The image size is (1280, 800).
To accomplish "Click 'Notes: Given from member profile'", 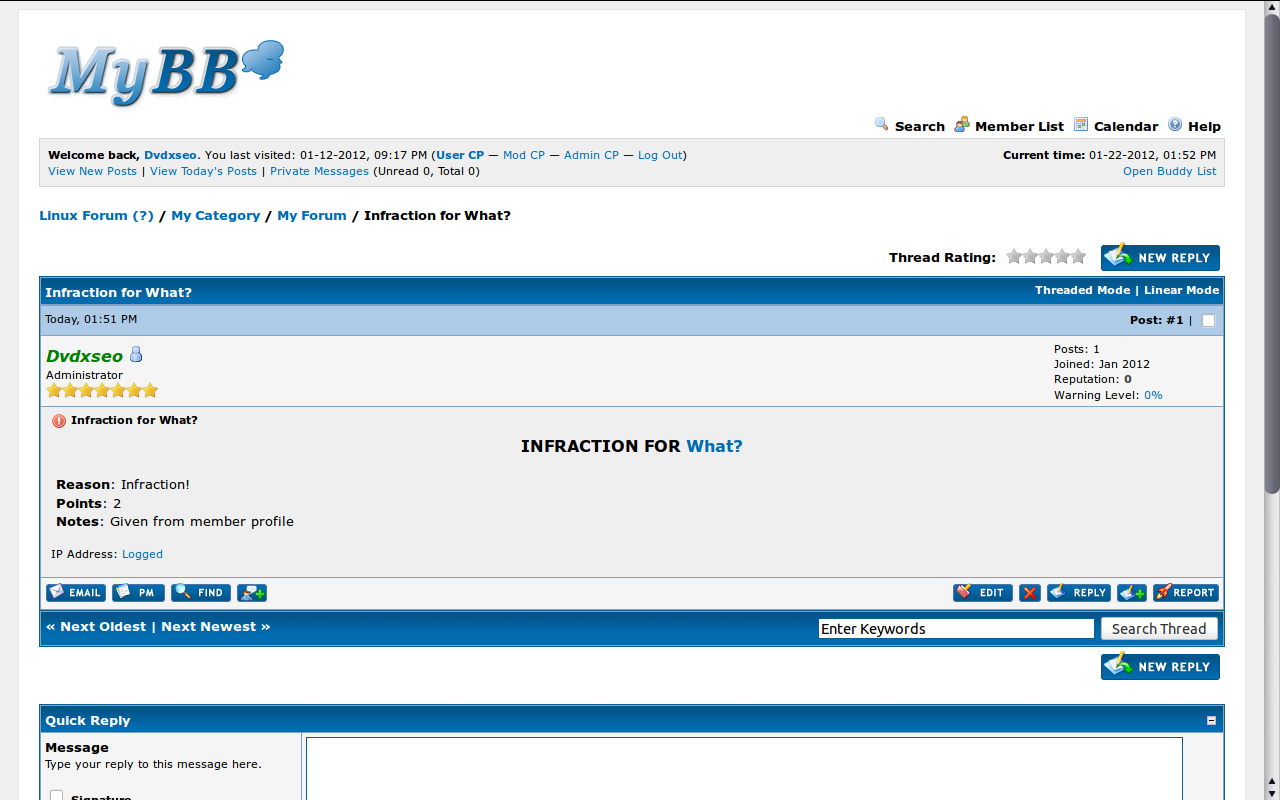I will pos(175,521).
